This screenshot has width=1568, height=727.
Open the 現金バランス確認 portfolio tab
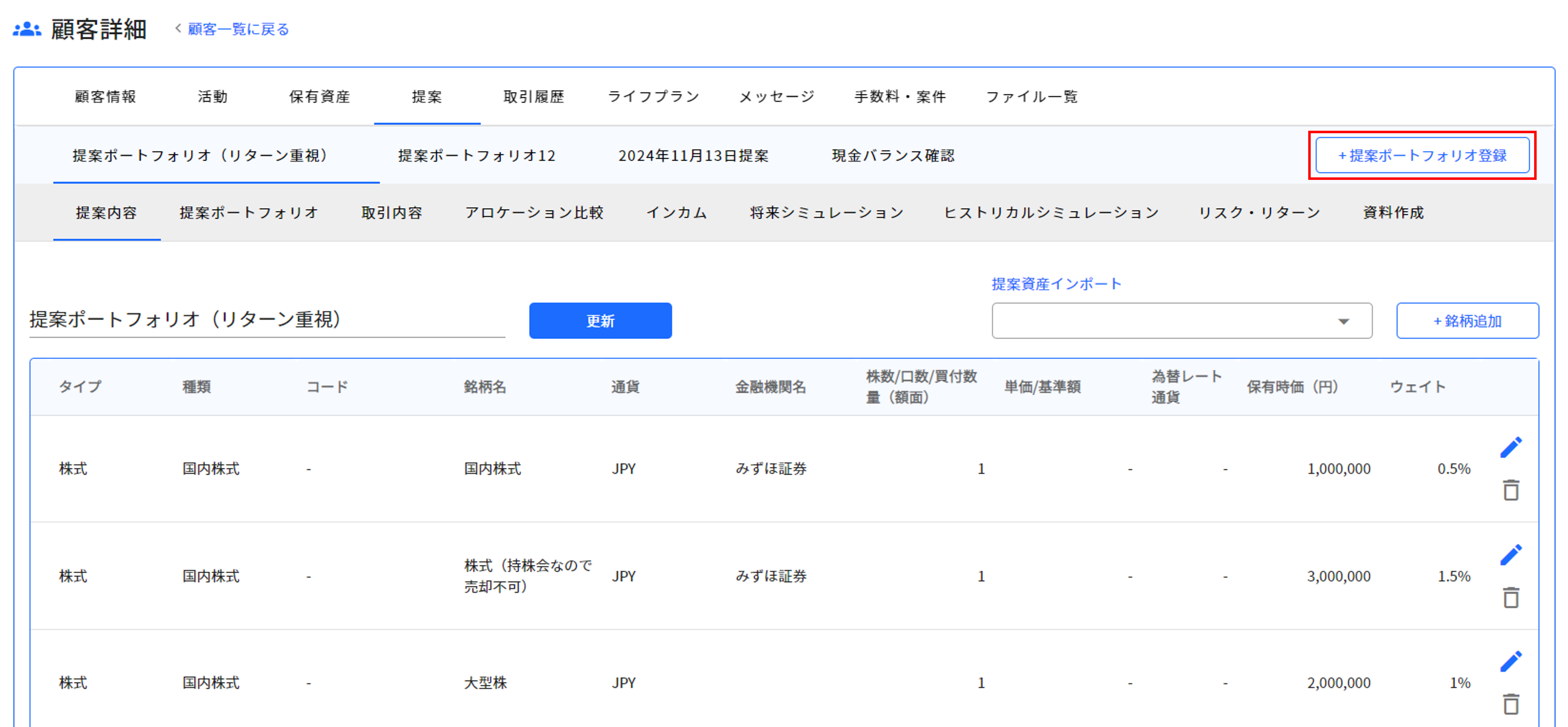[893, 156]
